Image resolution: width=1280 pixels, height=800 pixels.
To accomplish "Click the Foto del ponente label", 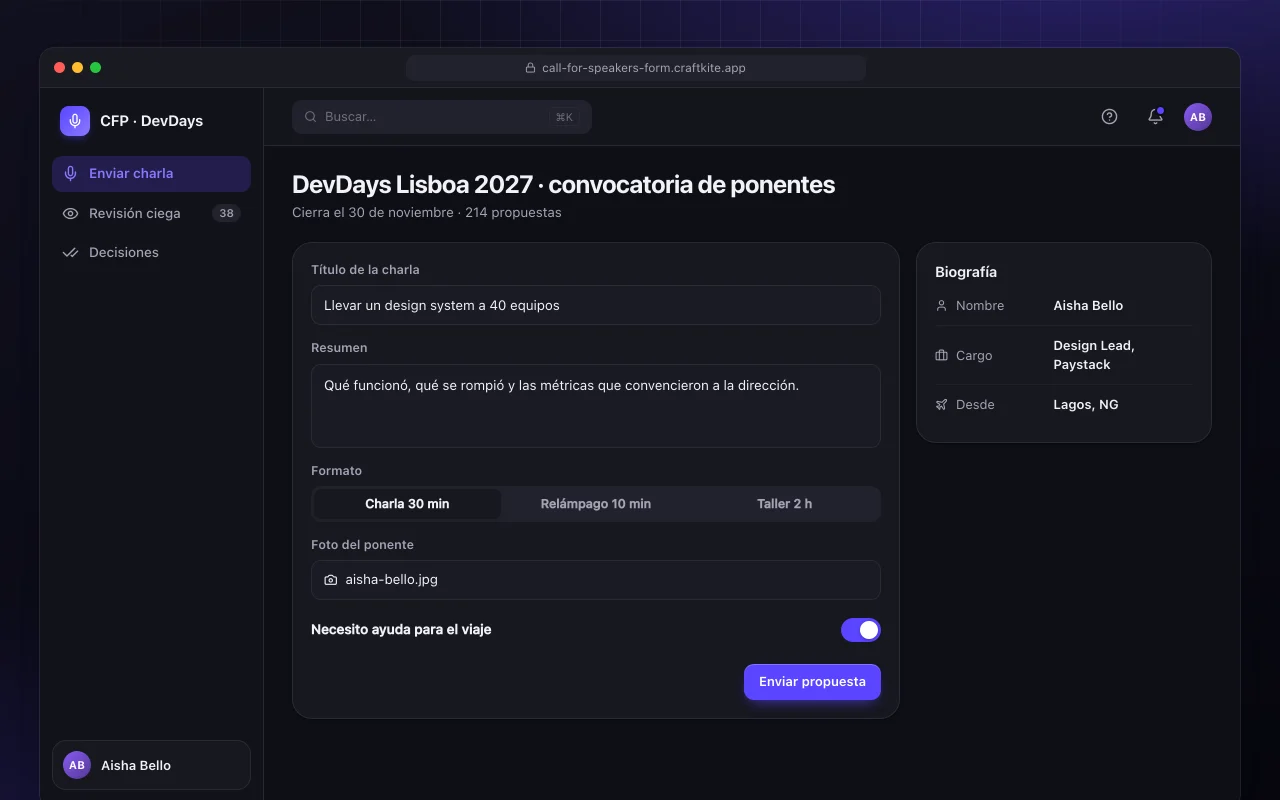I will (x=362, y=545).
